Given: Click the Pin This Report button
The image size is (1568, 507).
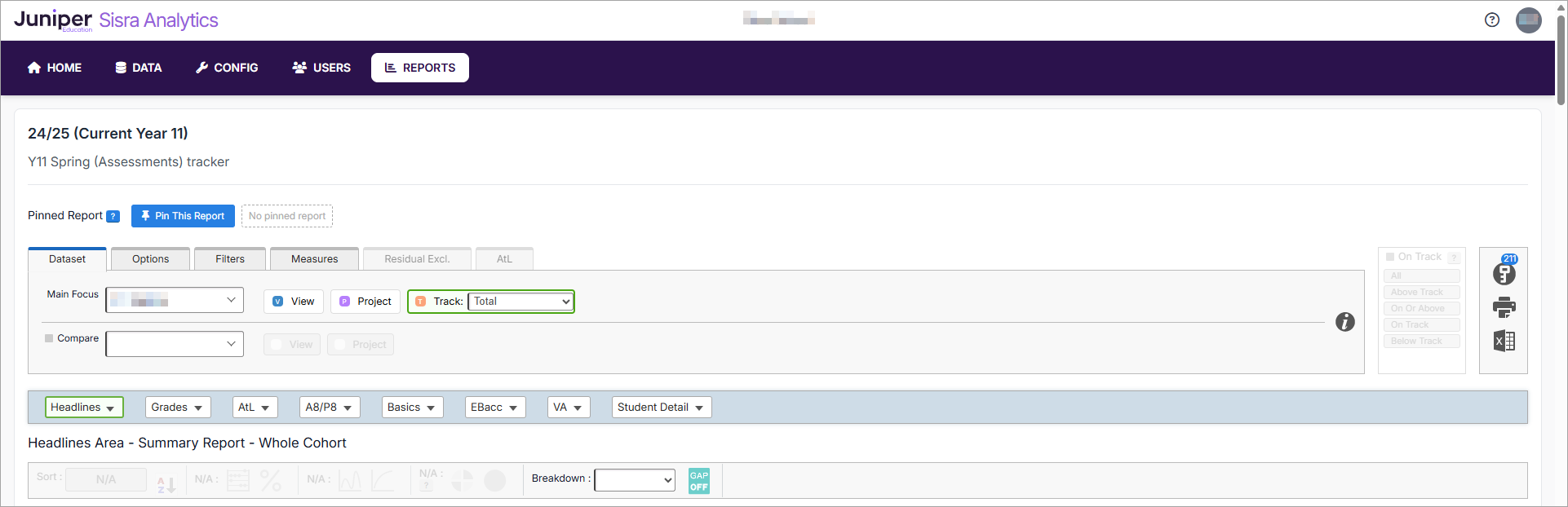Looking at the screenshot, I should pos(183,216).
